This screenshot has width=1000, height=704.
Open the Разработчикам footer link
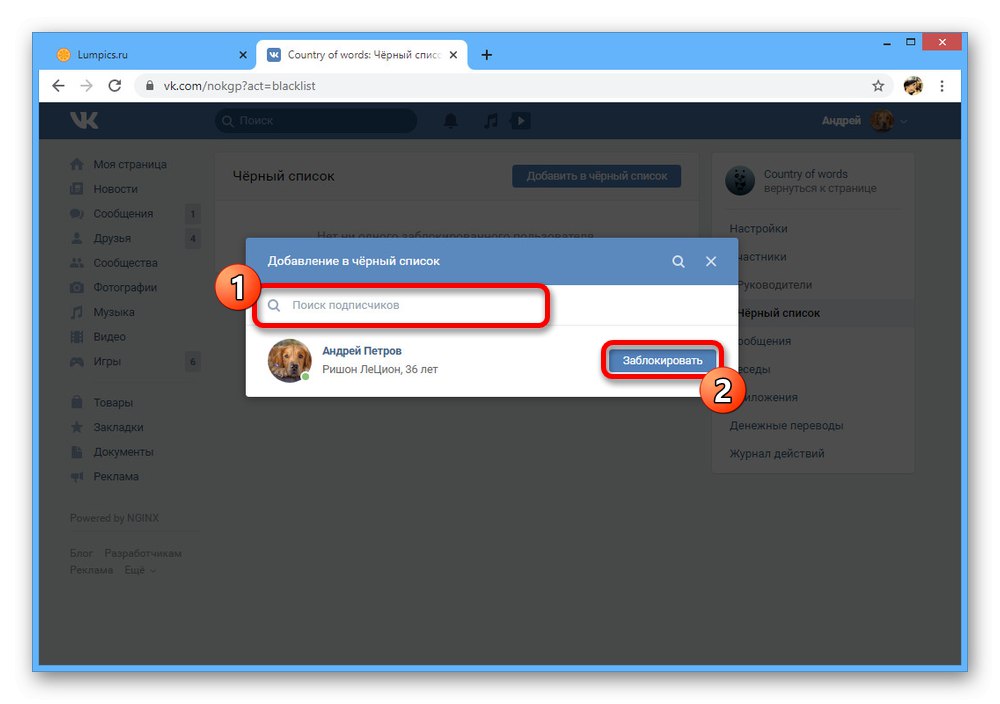point(143,554)
